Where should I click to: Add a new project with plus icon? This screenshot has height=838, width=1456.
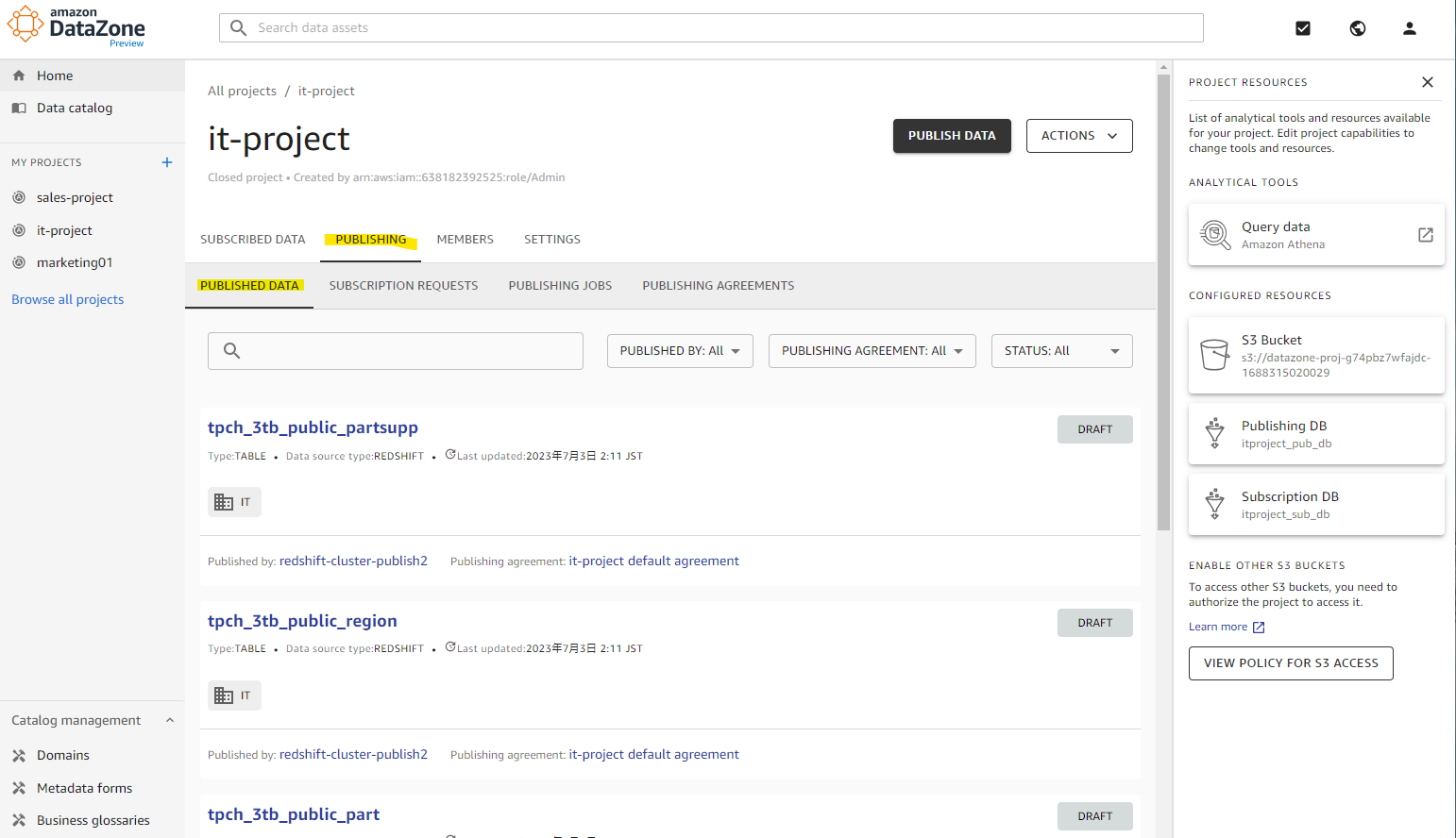click(167, 162)
